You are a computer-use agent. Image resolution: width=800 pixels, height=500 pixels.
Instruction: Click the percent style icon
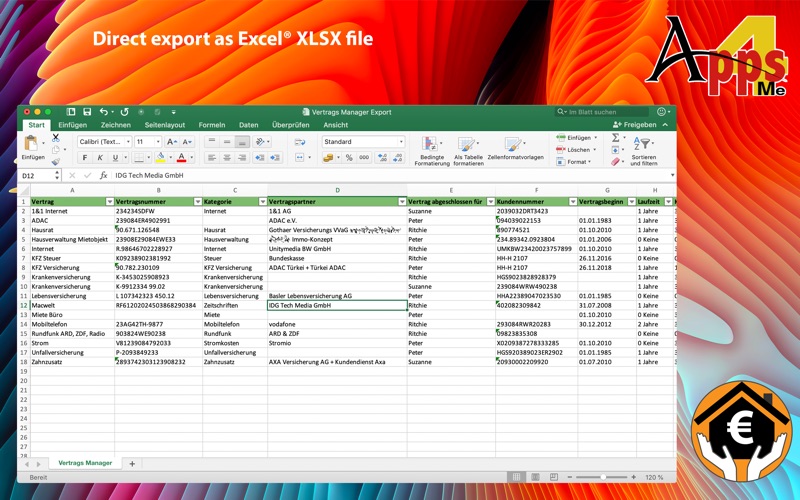349,158
